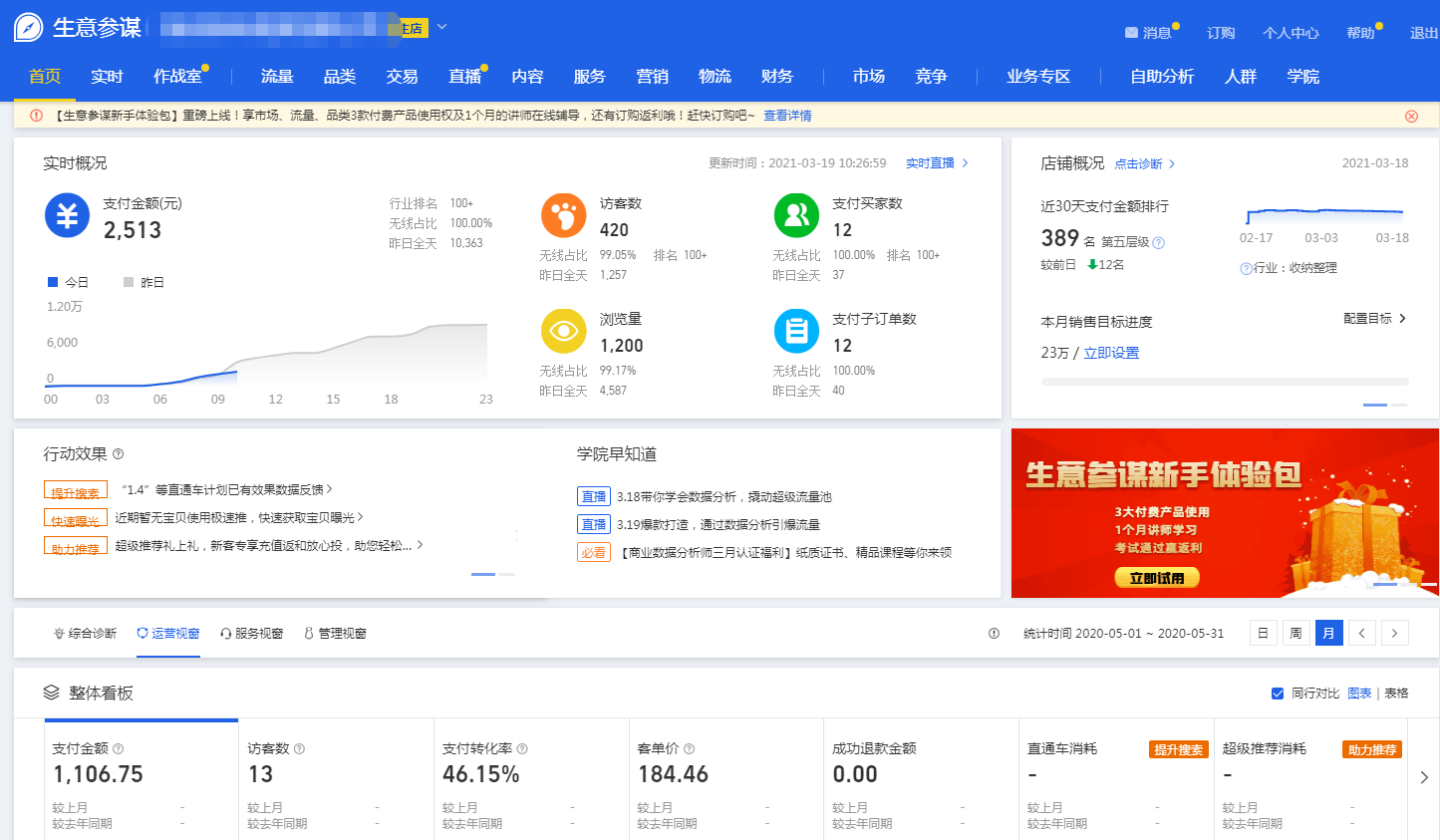1440x840 pixels.
Task: Toggle the 昨日 legend series
Action: pos(144,283)
